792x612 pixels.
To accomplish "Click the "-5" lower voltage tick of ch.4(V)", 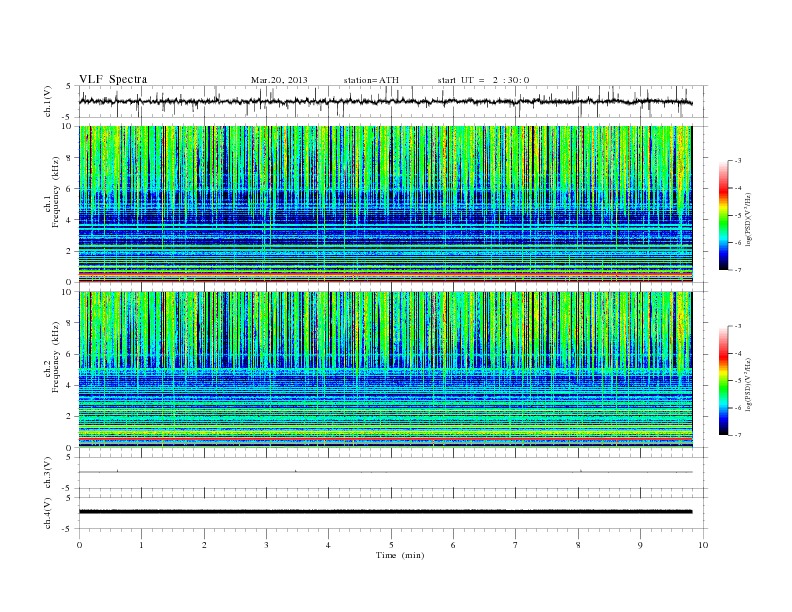I will 68,529.
